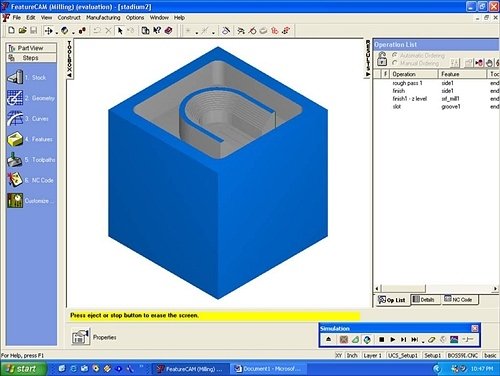Screen dimensions: 500x376
Task: Single-step the simulation
Action: pos(403,339)
